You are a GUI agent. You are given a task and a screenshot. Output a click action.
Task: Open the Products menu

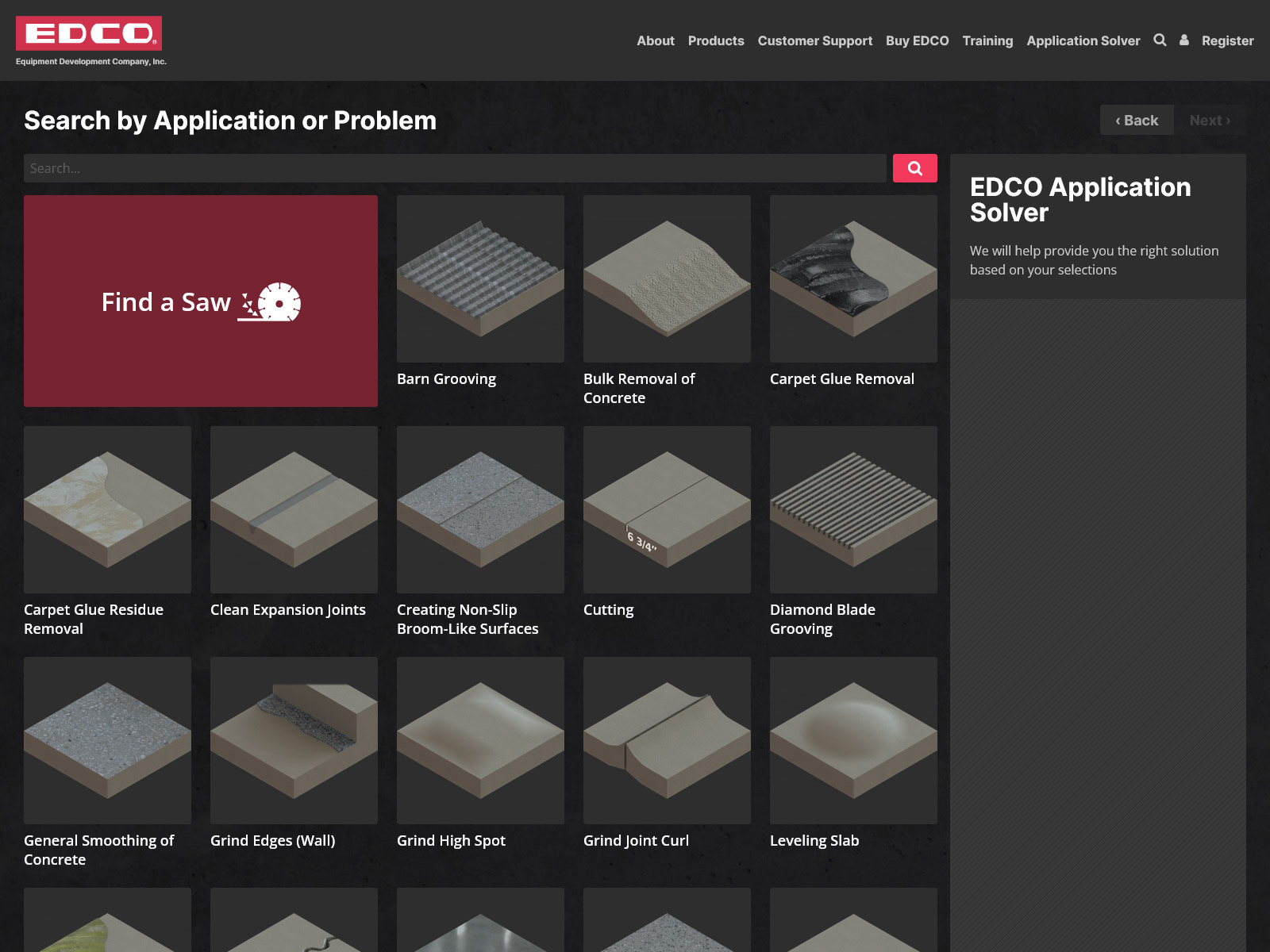716,40
